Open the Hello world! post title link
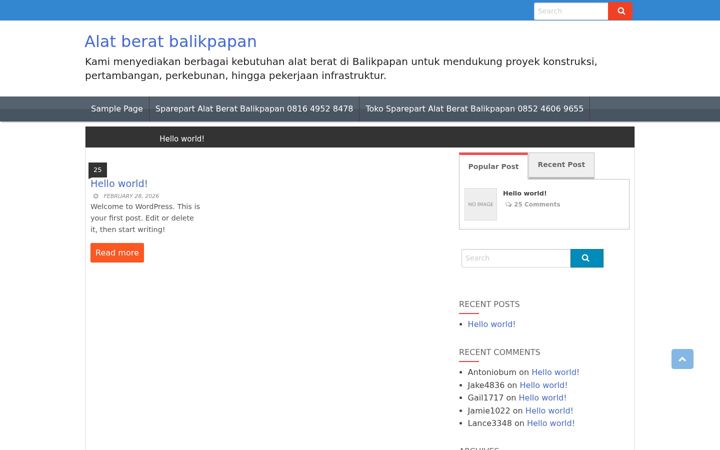Screen dimensions: 720x450 click(x=119, y=184)
